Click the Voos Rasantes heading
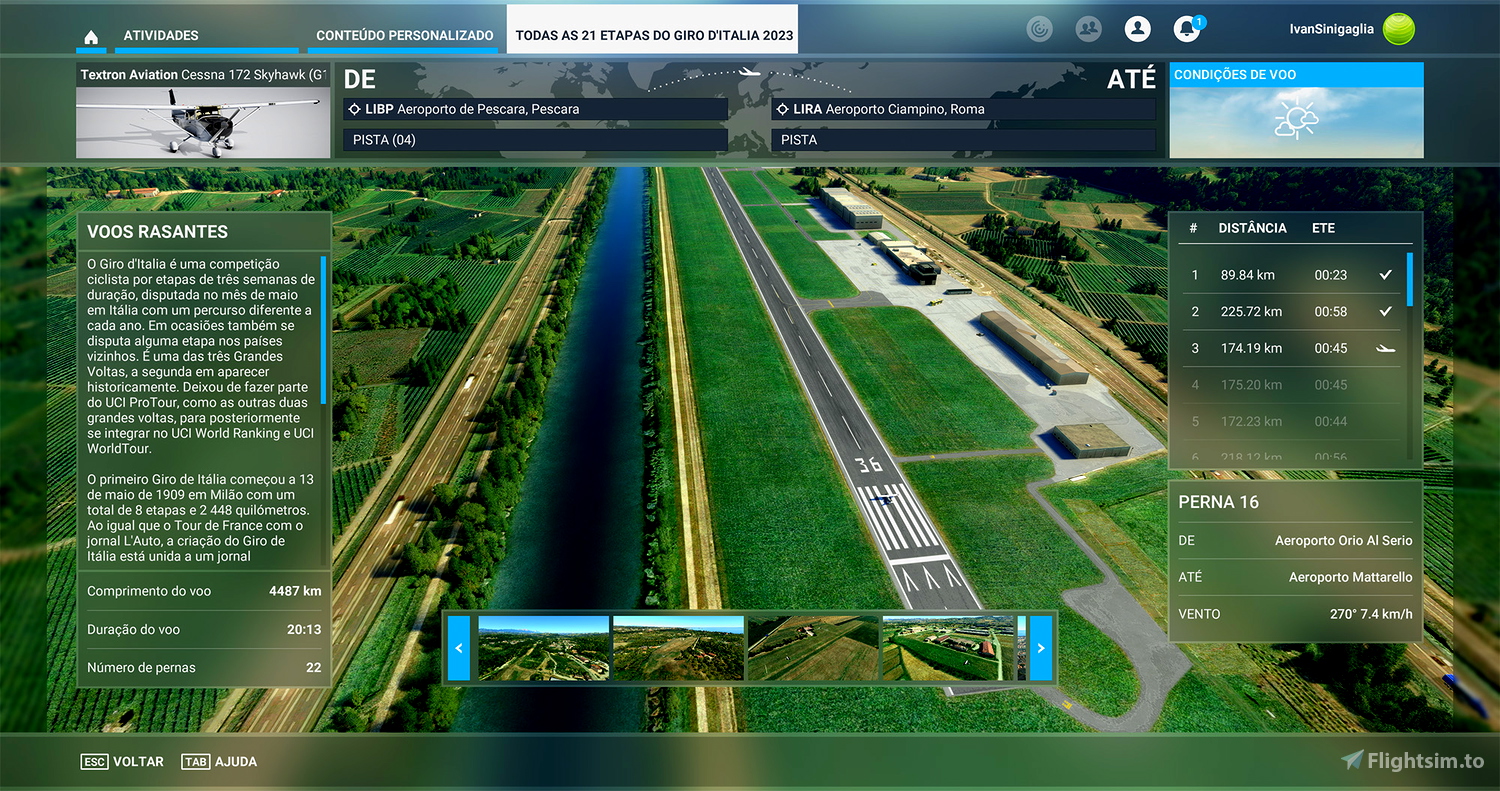Viewport: 1500px width, 791px height. (157, 232)
